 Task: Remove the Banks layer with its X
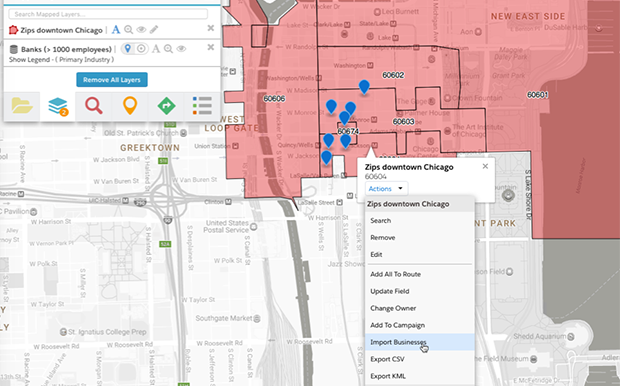tap(211, 47)
